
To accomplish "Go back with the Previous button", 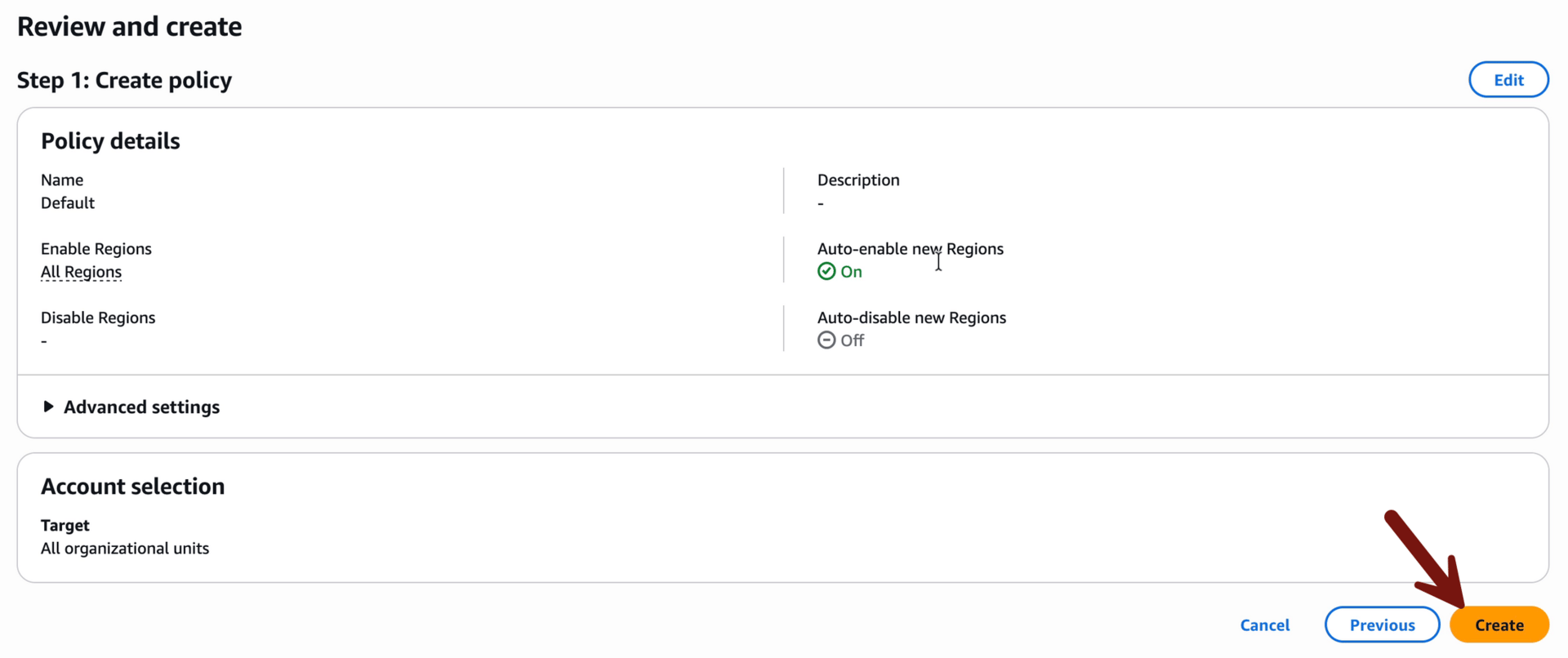I will [x=1382, y=625].
